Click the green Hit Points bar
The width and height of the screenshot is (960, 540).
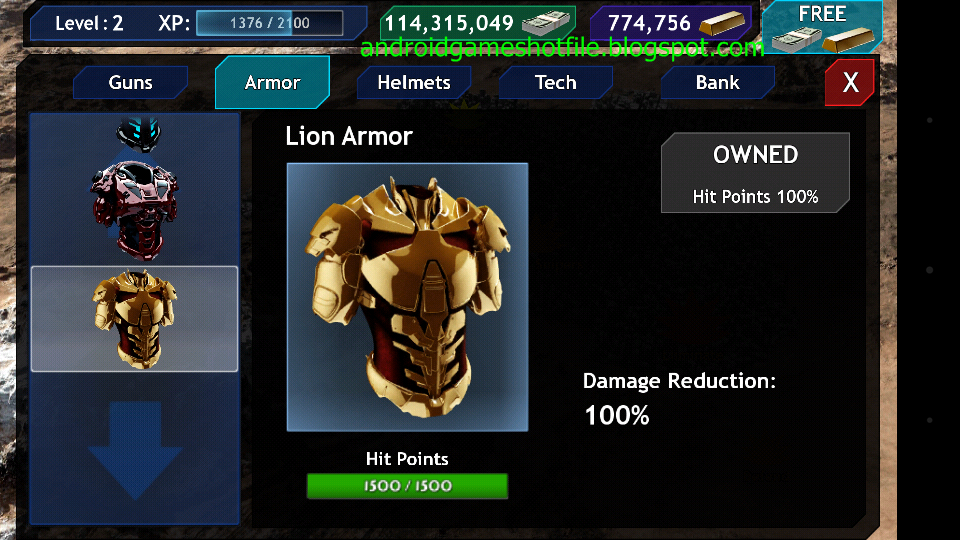tap(407, 486)
